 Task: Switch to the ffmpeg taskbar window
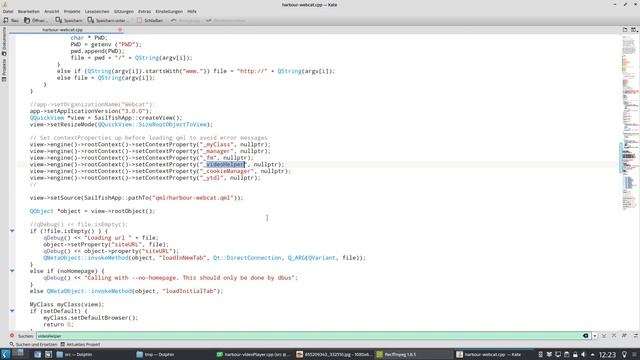(x=413, y=354)
